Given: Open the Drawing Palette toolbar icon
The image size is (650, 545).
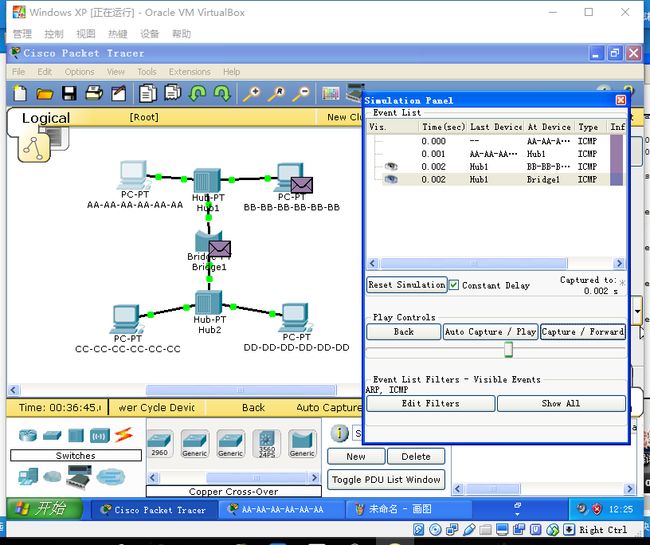Looking at the screenshot, I should (330, 93).
